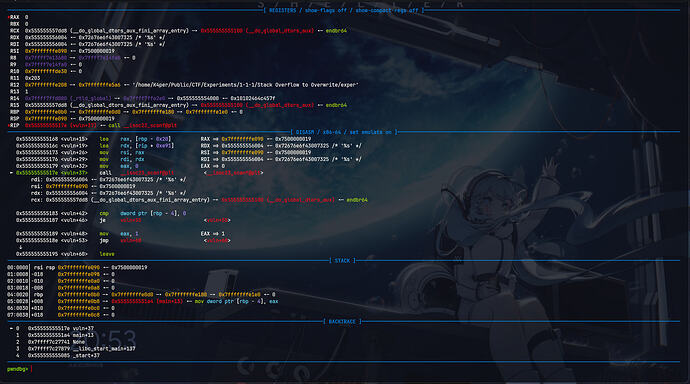This screenshot has height=384, width=690.
Task: Click the <vuln+19> disassembly label
Action: point(74,146)
